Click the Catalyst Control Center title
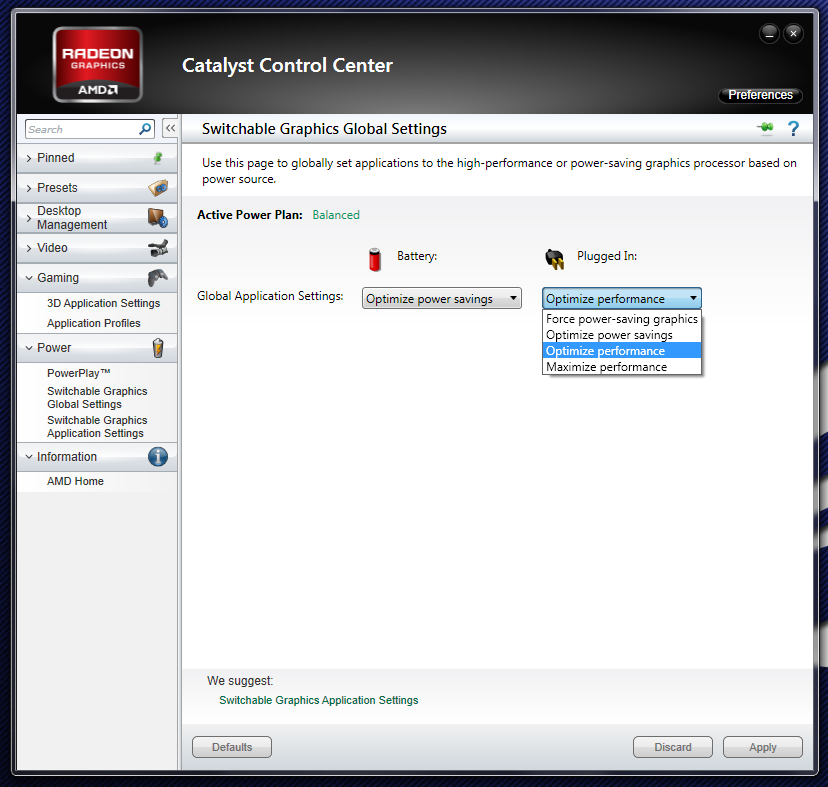 pos(287,65)
